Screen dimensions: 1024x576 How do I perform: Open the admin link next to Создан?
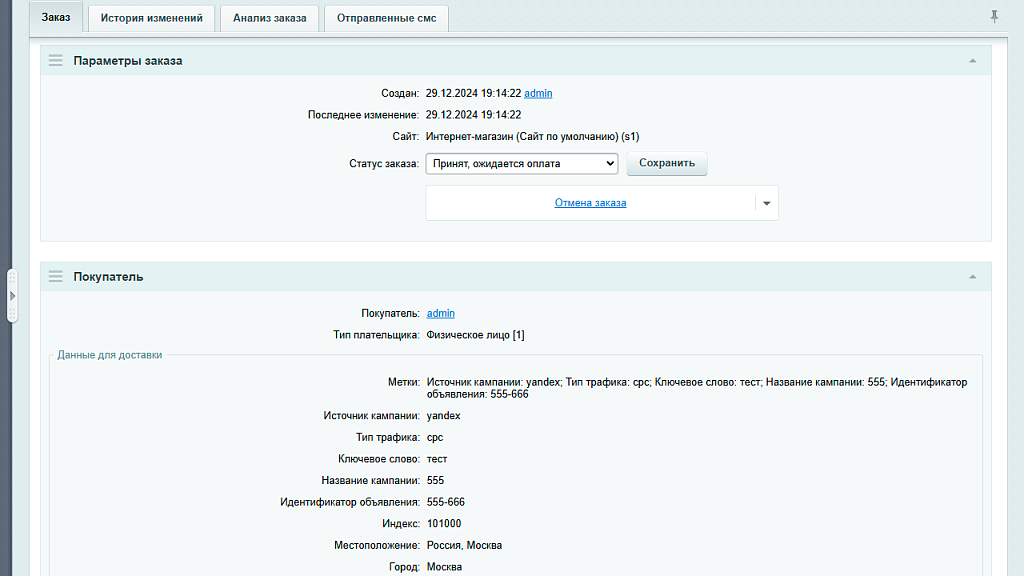click(537, 93)
